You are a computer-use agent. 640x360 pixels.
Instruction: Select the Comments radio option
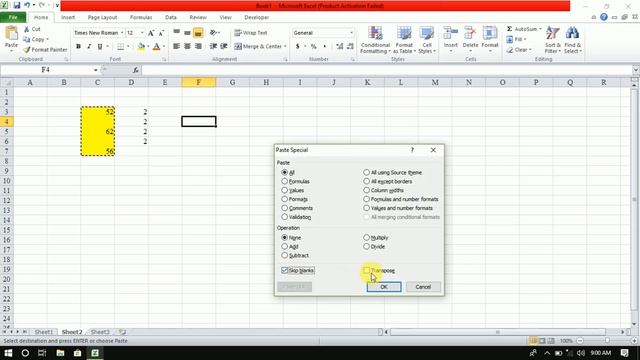point(284,208)
